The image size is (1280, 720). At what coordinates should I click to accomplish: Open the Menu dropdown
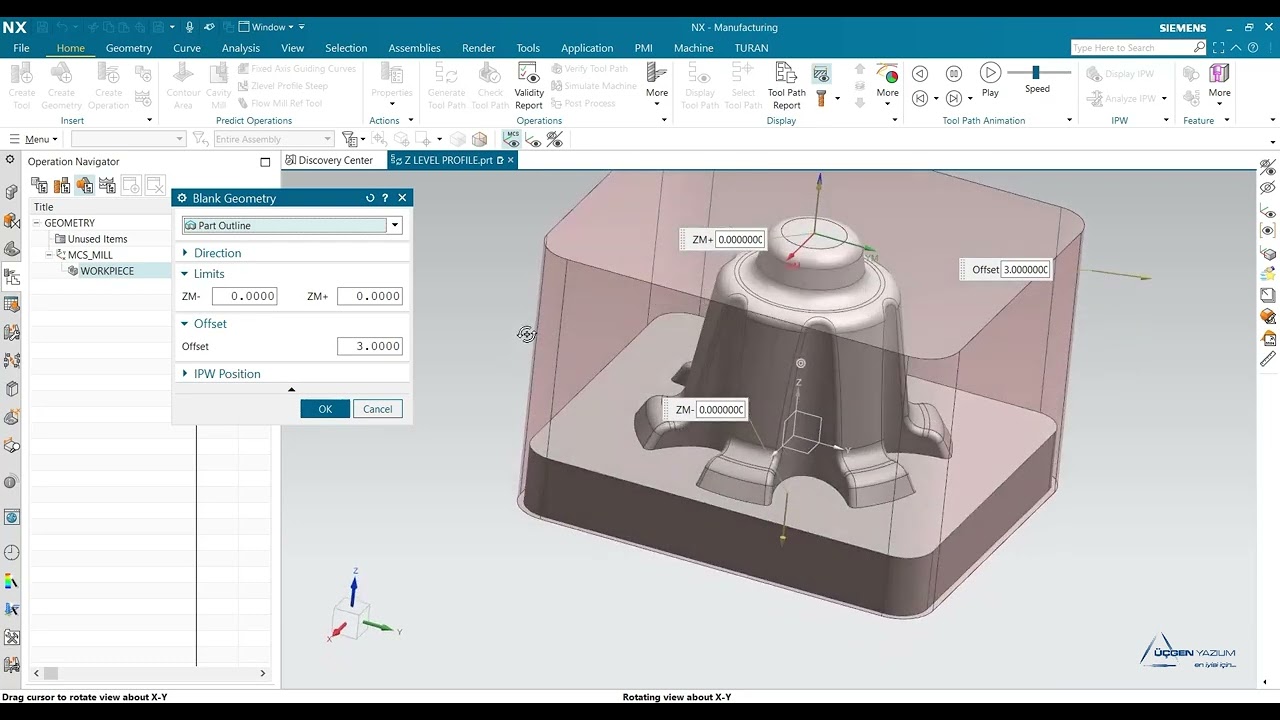pyautogui.click(x=33, y=139)
